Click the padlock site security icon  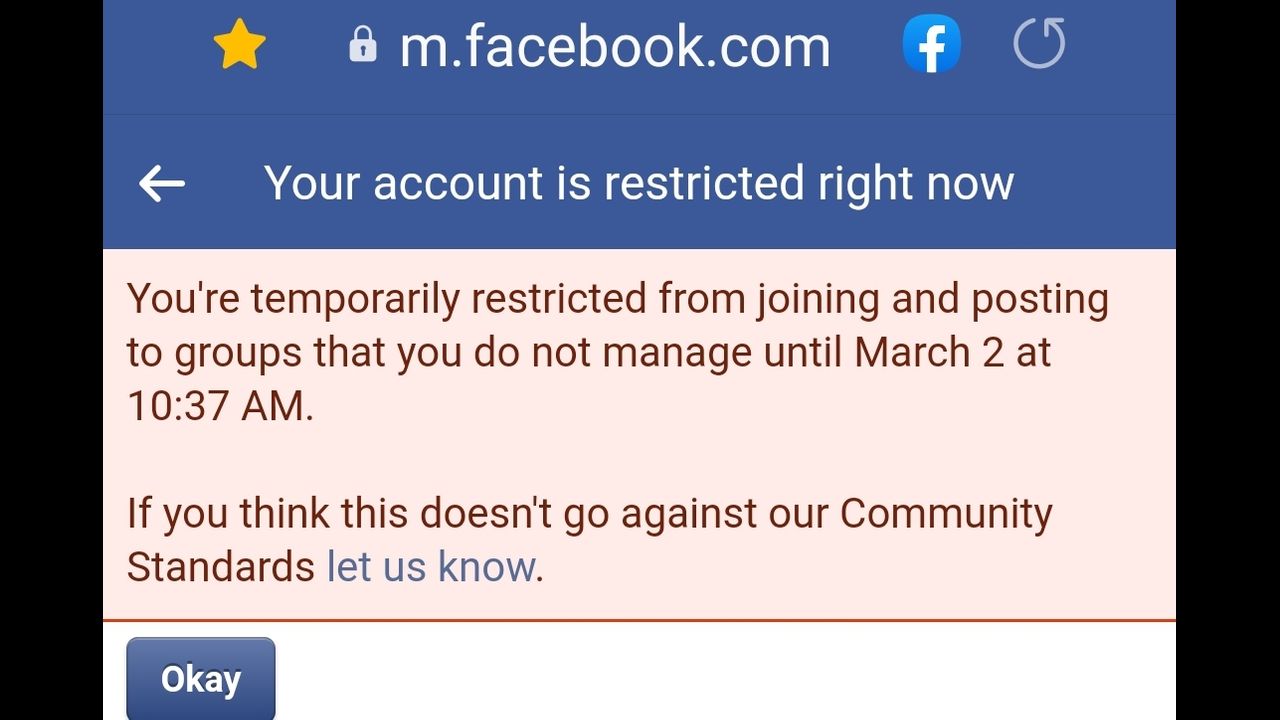click(362, 45)
